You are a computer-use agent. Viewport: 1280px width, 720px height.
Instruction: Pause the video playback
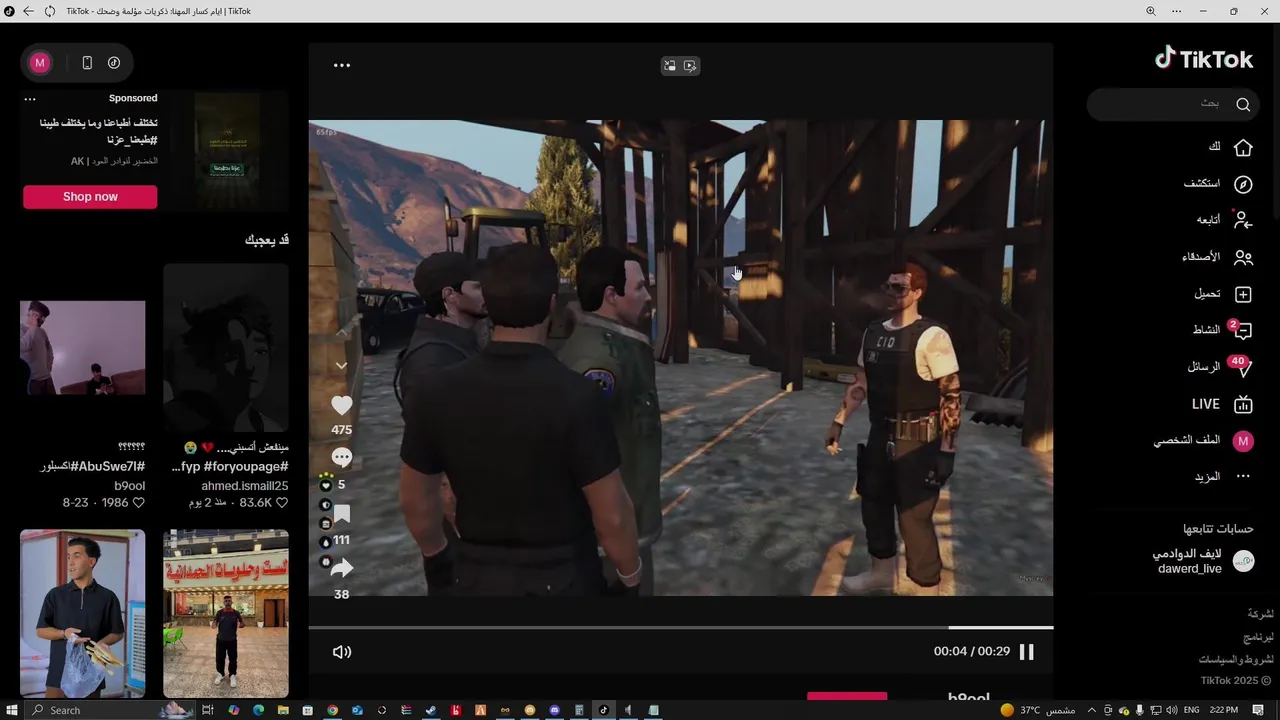1027,652
